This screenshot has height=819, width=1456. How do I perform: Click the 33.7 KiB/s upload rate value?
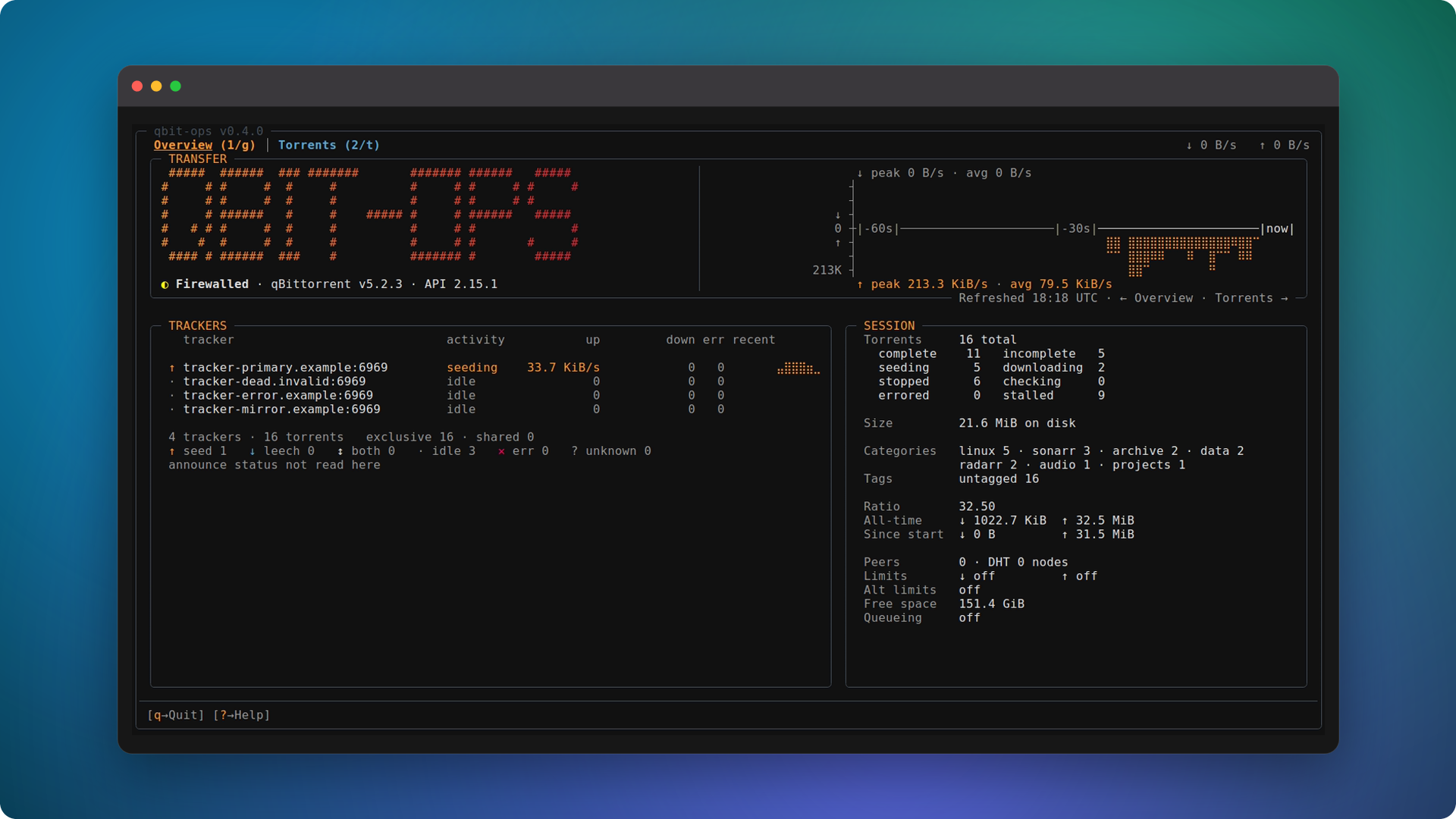coord(563,368)
